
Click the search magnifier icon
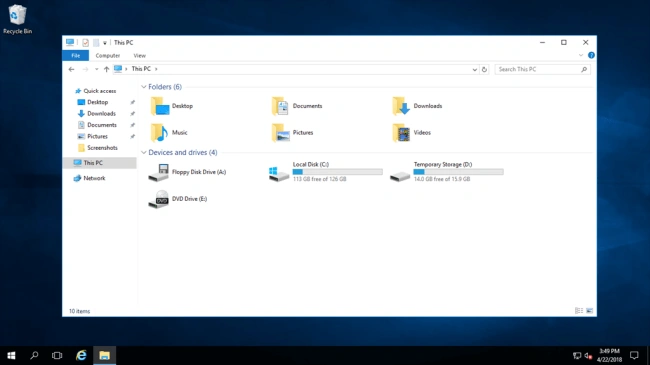click(584, 69)
